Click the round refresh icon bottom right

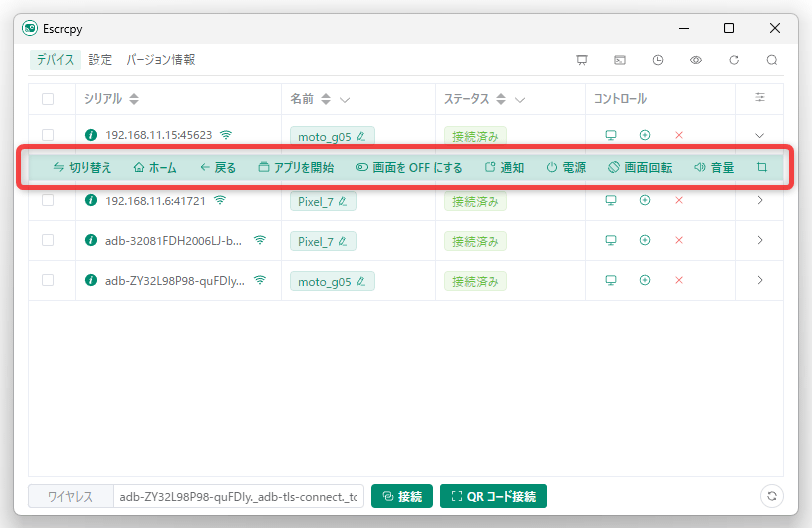tap(771, 496)
